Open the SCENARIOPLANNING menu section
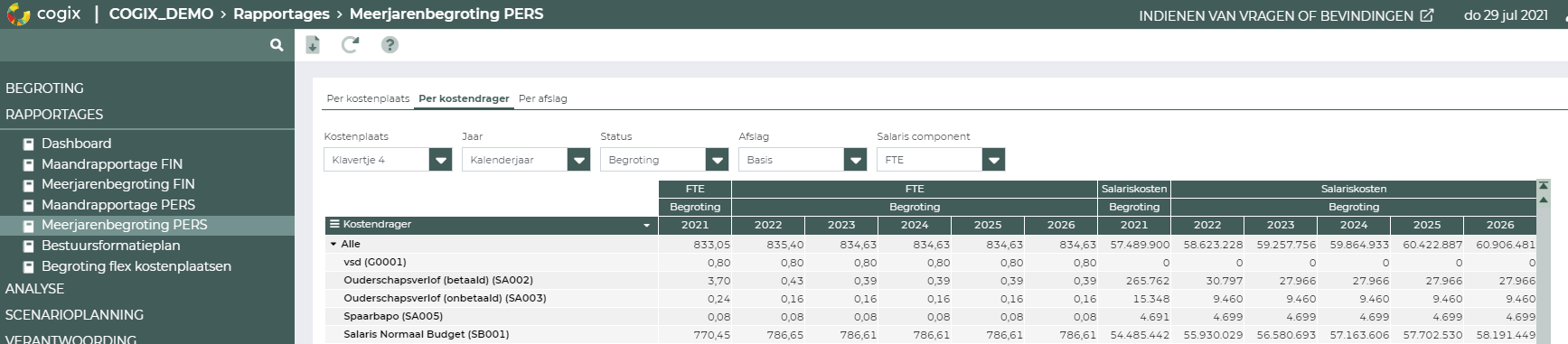 point(74,315)
